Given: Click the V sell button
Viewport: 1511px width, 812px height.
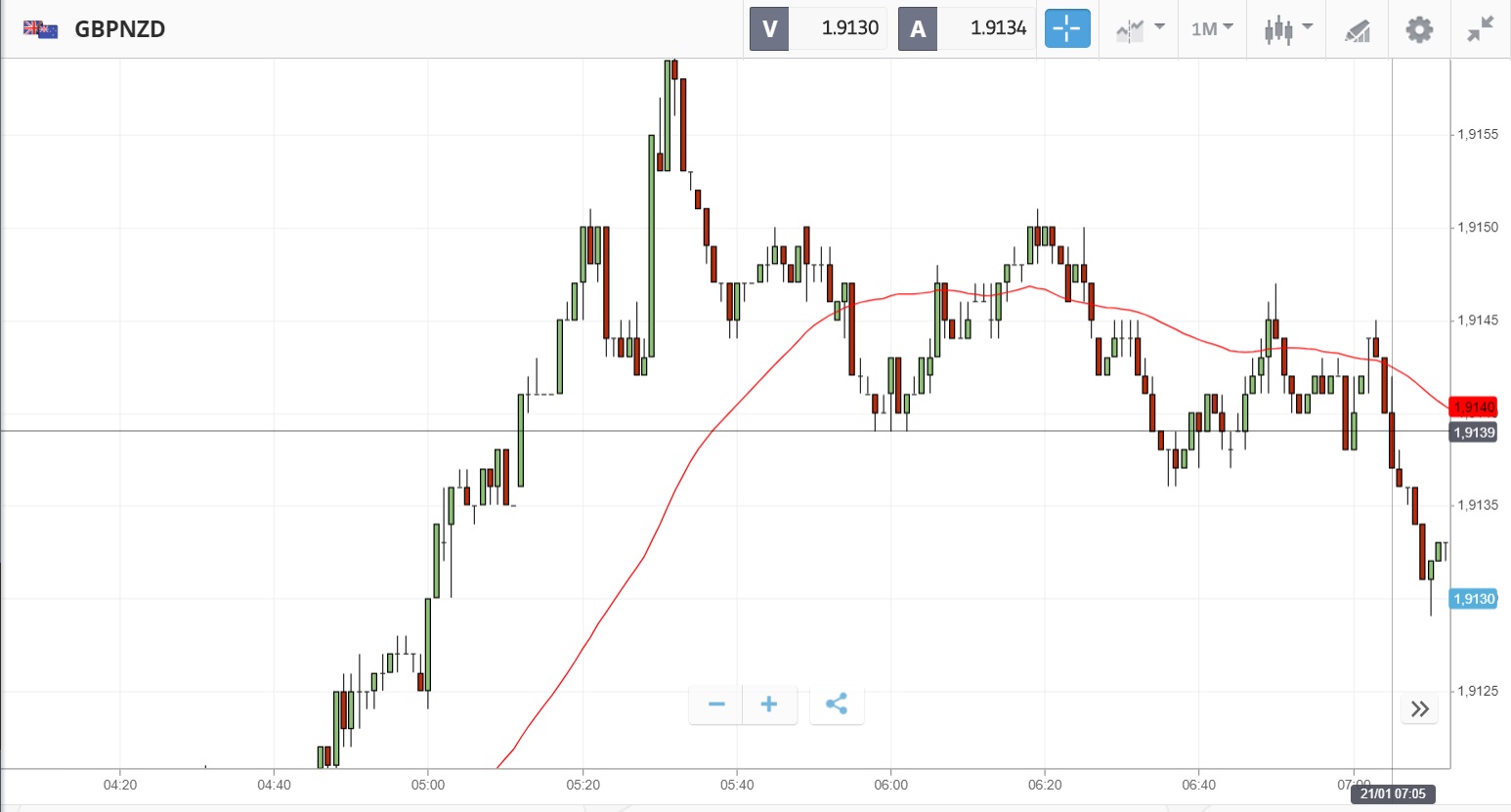Looking at the screenshot, I should [769, 28].
